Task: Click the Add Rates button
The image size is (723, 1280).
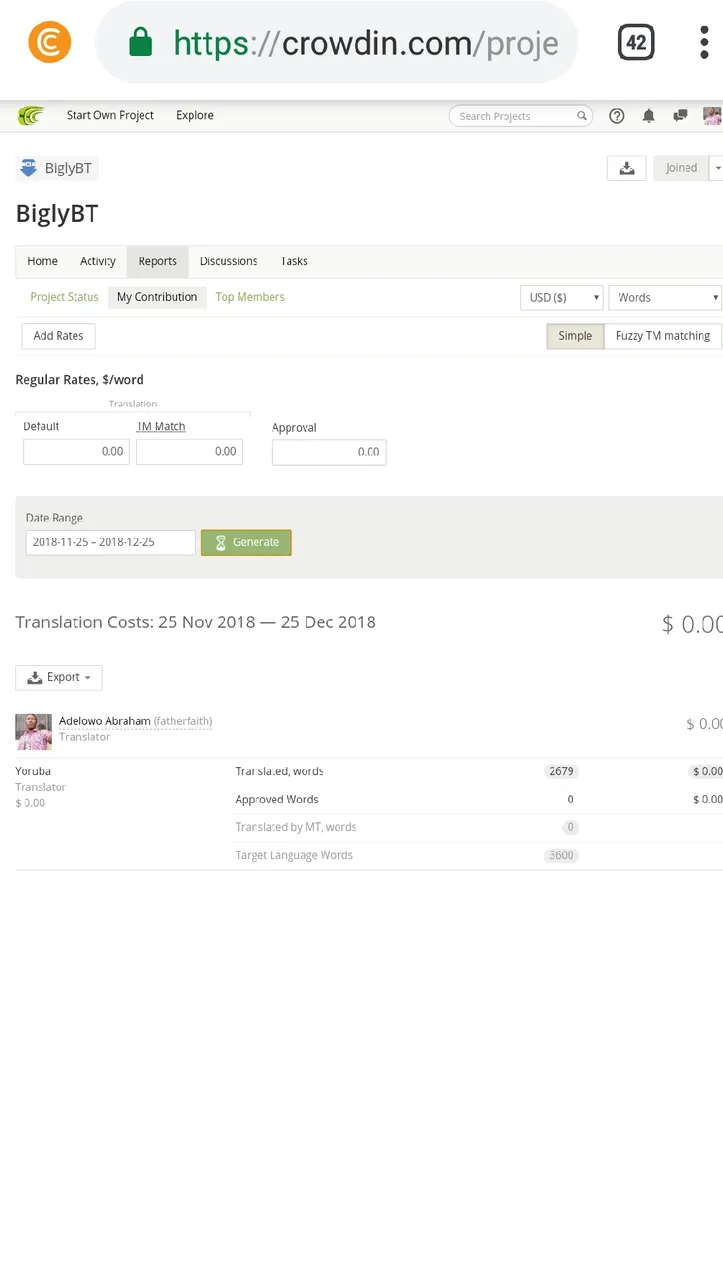Action: click(x=58, y=336)
